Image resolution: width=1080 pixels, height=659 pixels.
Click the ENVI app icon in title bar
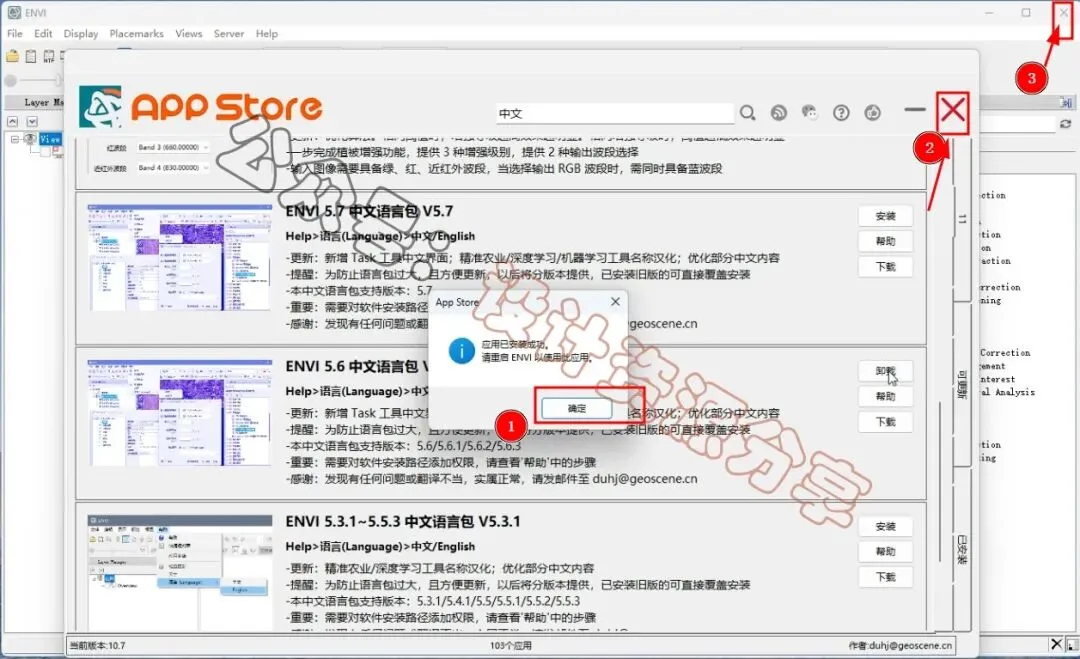14,12
